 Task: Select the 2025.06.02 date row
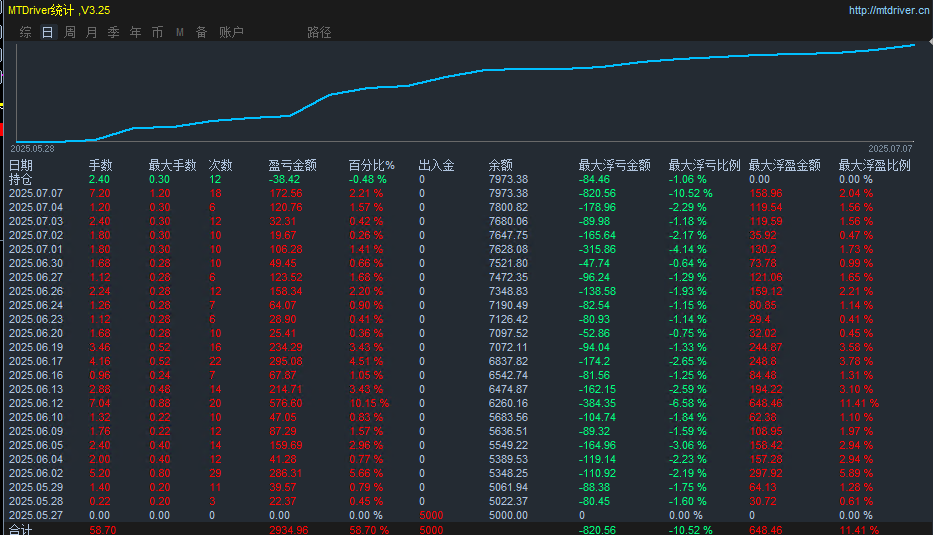(36, 473)
